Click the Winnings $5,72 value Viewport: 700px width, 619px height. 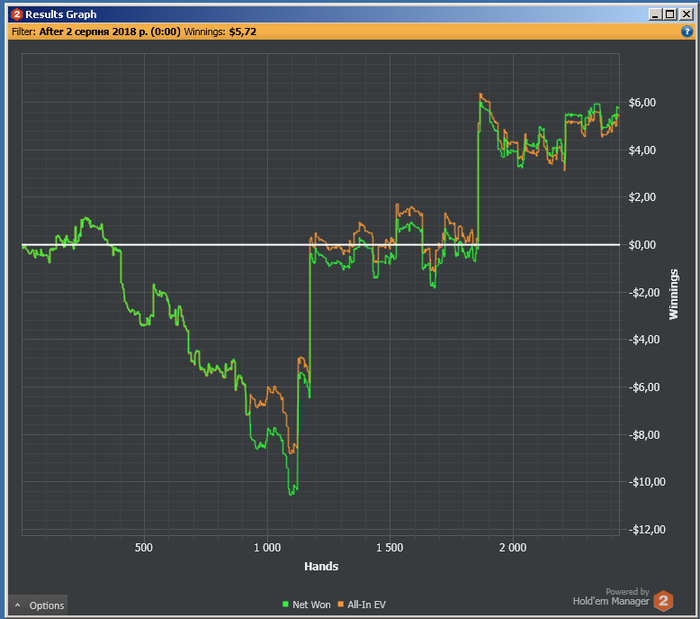(x=242, y=32)
